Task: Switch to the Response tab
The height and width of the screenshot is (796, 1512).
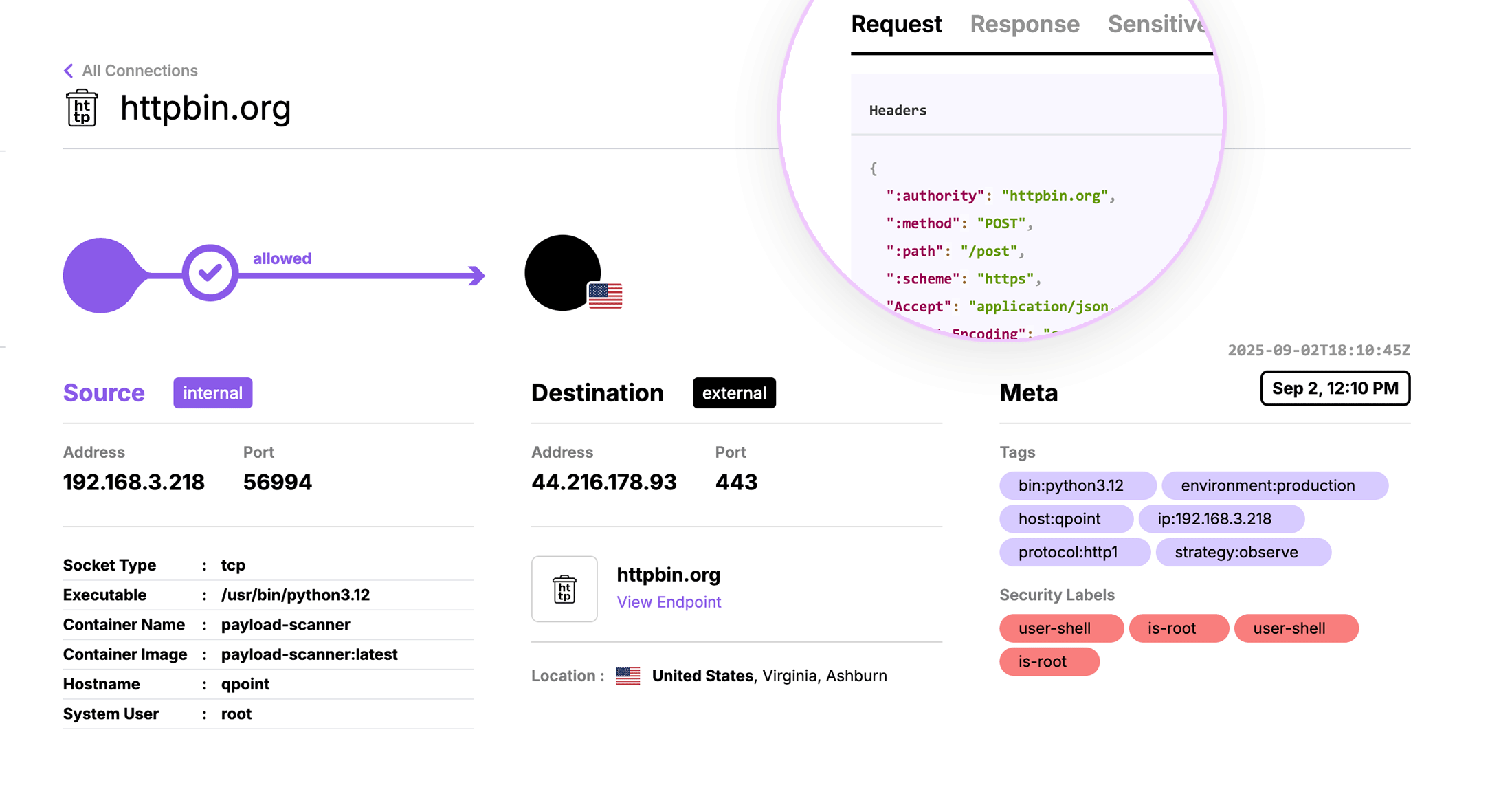Action: click(x=1024, y=25)
